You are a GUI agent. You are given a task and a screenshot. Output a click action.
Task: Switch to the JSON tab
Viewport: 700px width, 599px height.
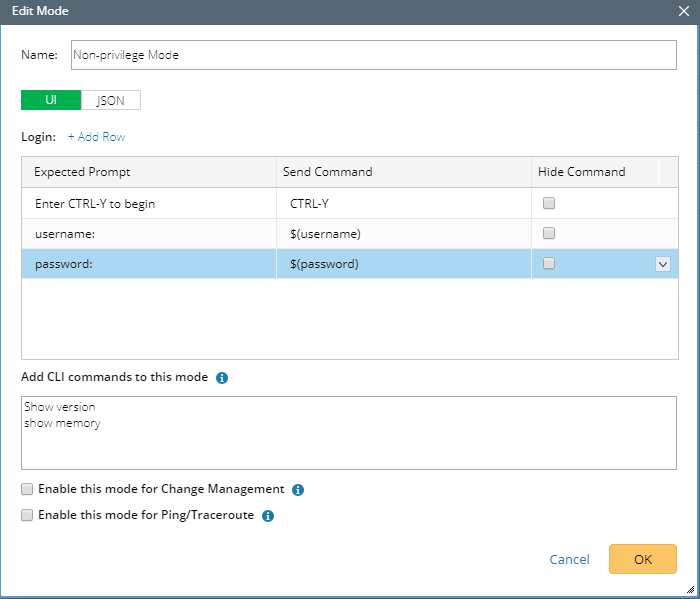111,100
